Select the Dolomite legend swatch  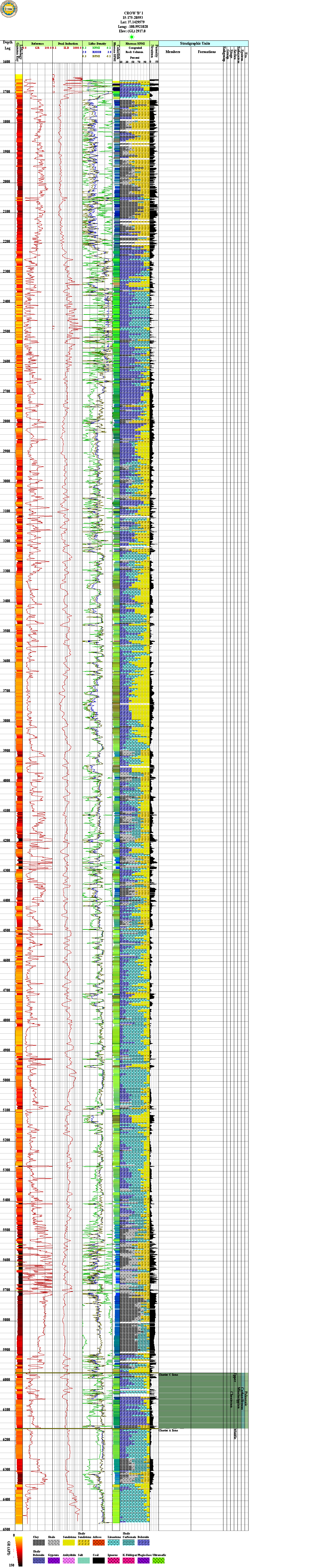tap(143, 1543)
